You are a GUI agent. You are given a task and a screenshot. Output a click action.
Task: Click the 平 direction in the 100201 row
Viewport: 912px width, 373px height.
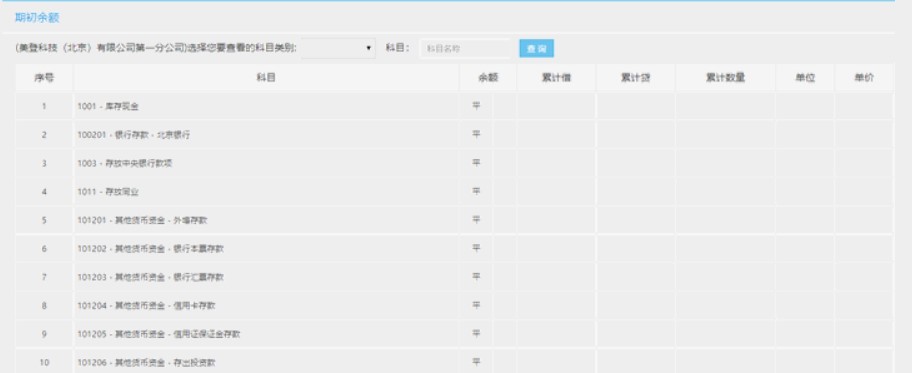tap(476, 135)
